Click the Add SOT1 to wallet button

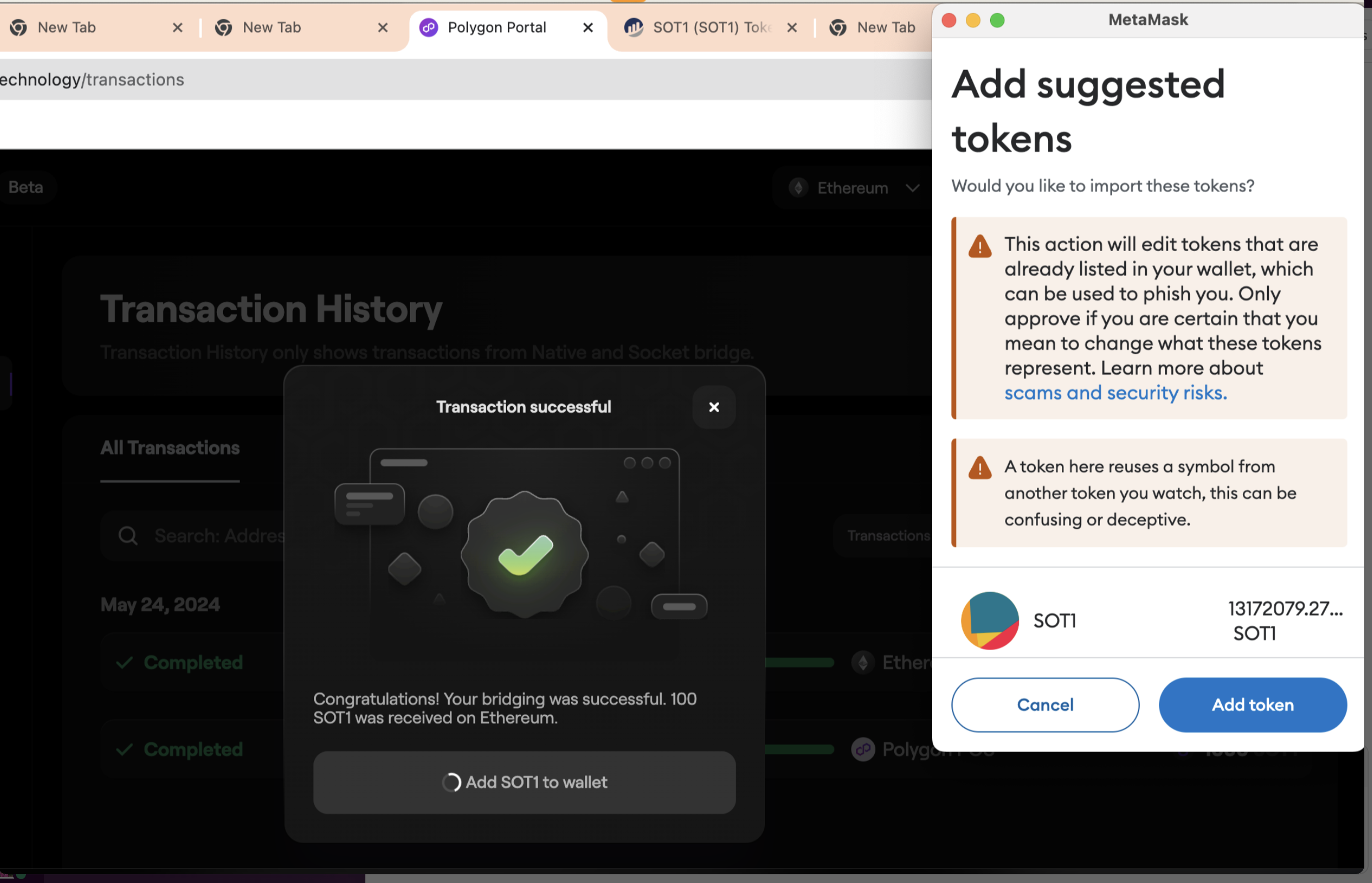tap(524, 782)
